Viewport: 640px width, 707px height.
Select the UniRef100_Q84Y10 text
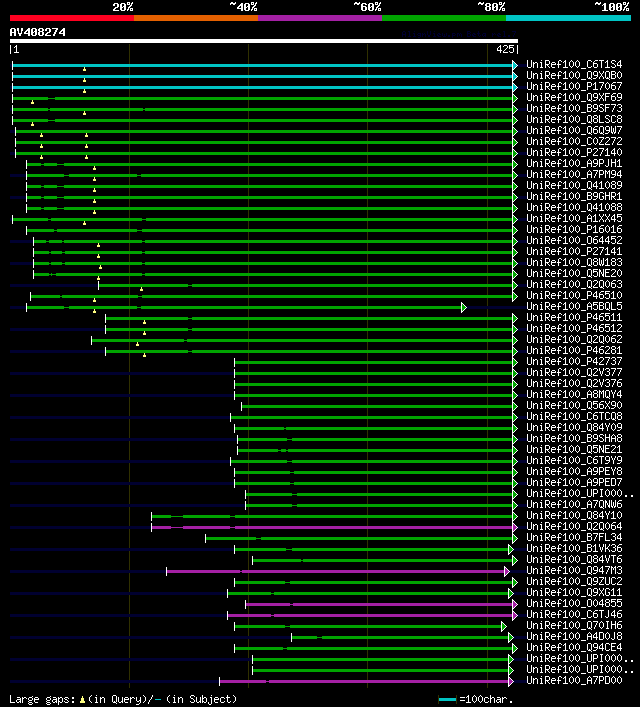pyautogui.click(x=574, y=515)
